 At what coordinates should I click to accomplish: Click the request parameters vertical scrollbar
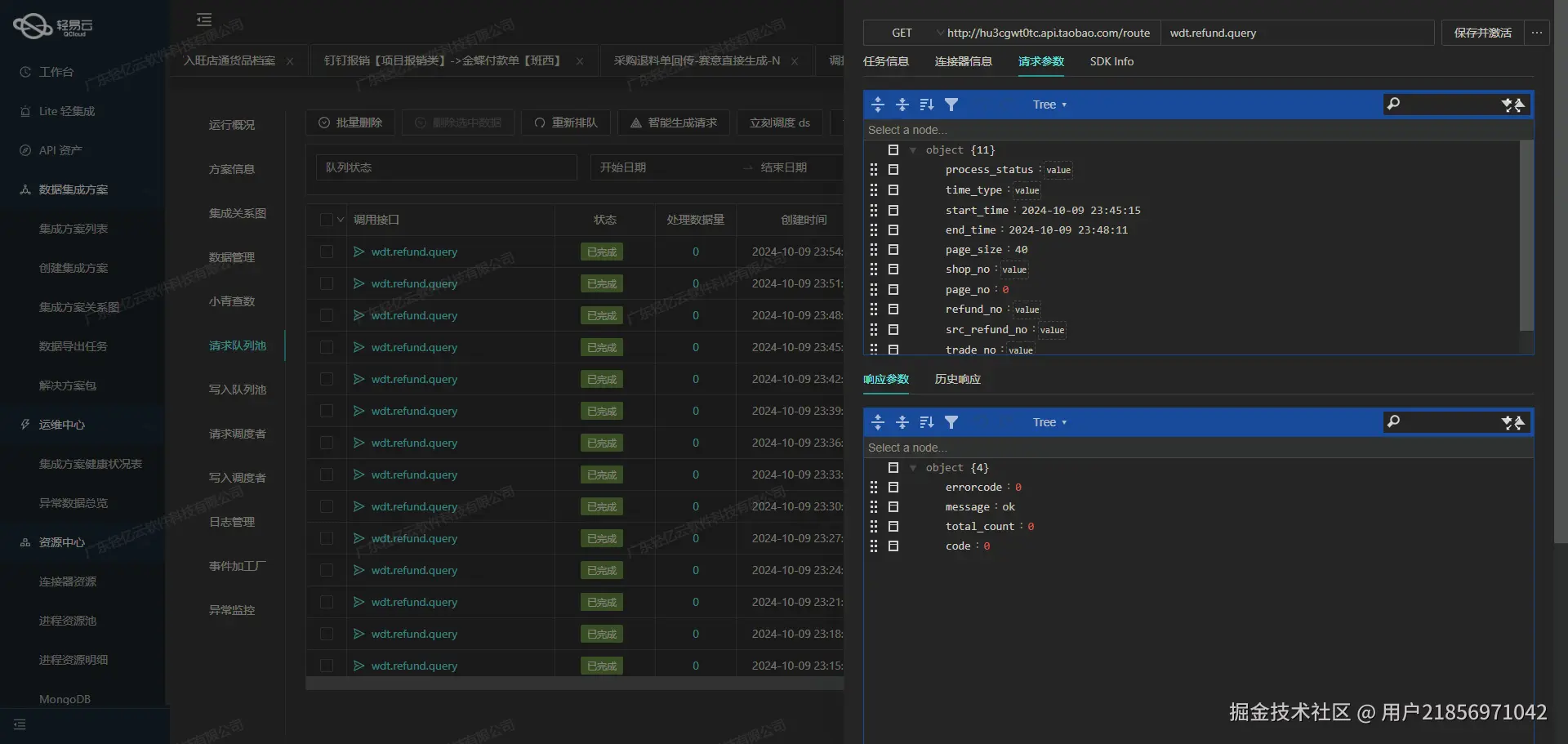coord(1526,237)
